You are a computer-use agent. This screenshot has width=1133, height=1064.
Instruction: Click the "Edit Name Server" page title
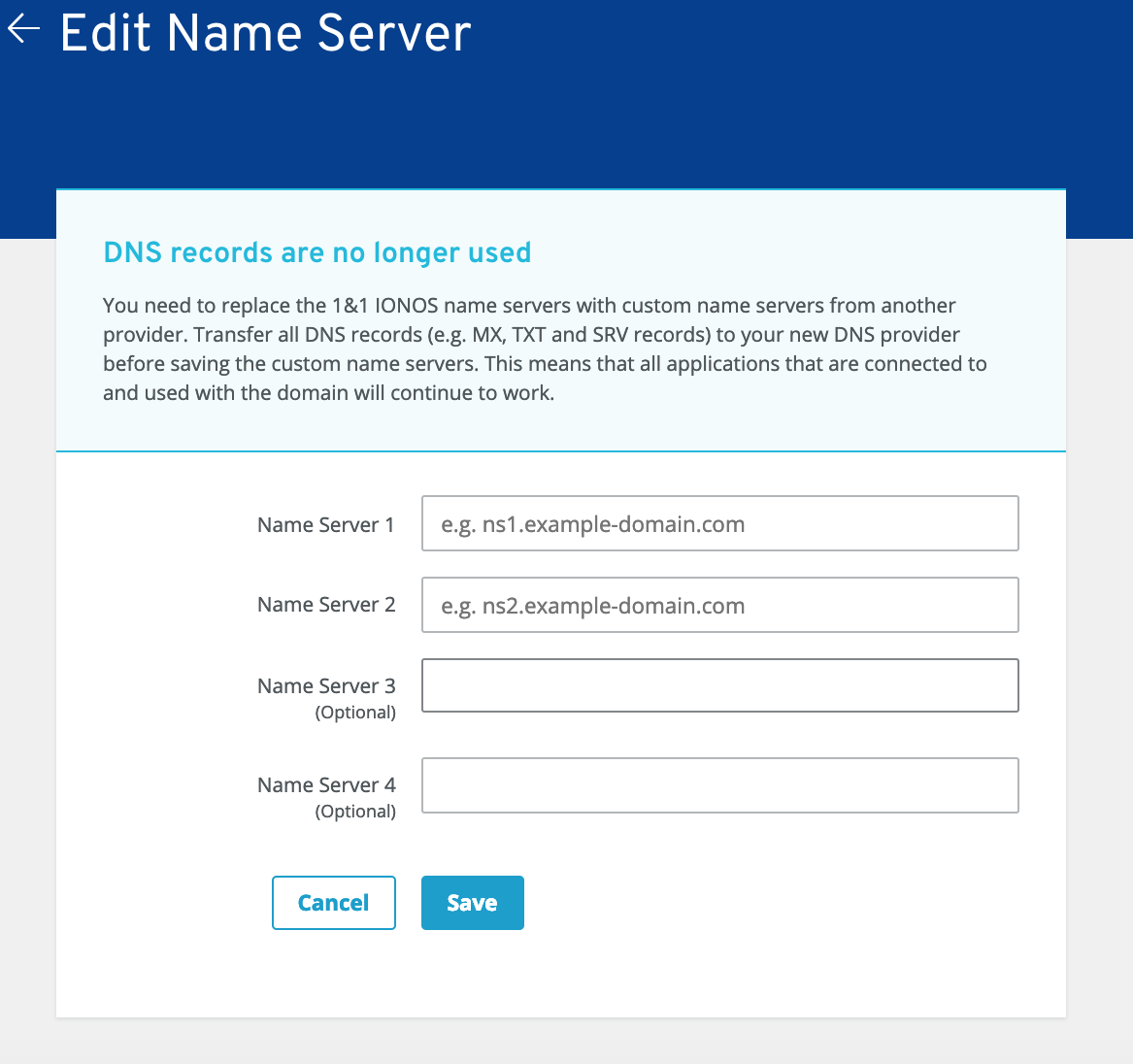coord(265,33)
